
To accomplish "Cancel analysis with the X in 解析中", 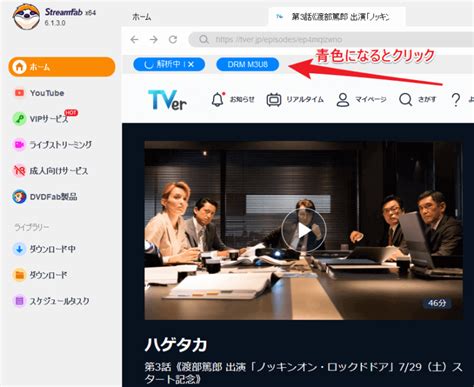I will (x=191, y=64).
